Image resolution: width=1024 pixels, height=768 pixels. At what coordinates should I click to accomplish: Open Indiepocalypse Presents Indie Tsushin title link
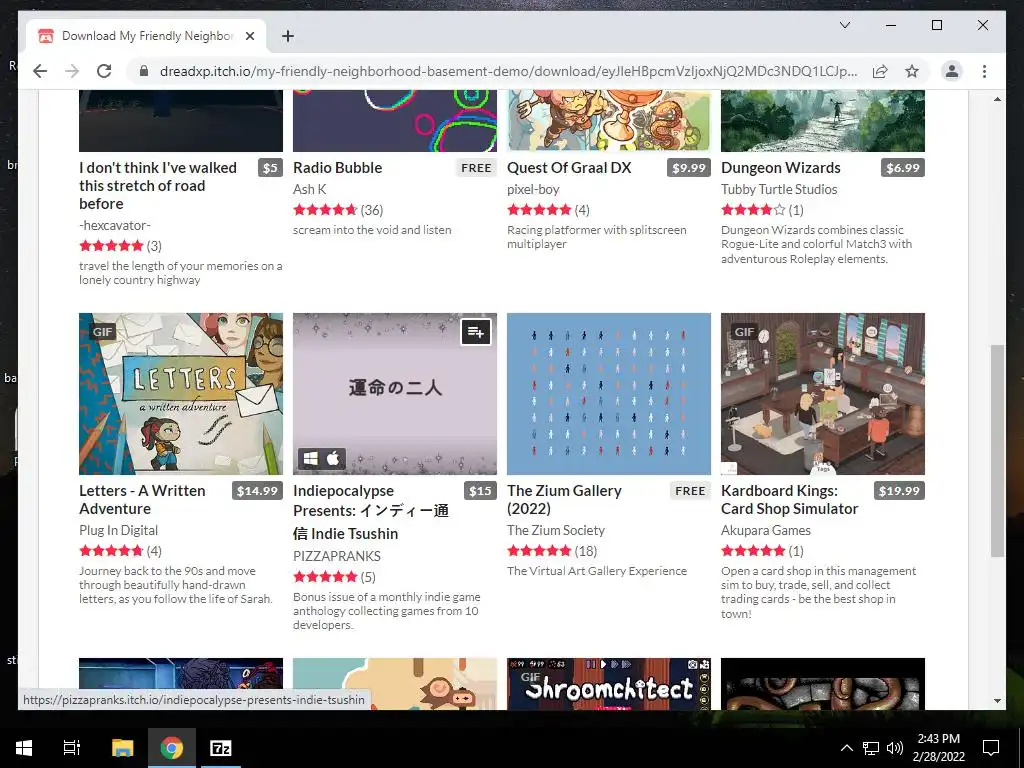[371, 512]
